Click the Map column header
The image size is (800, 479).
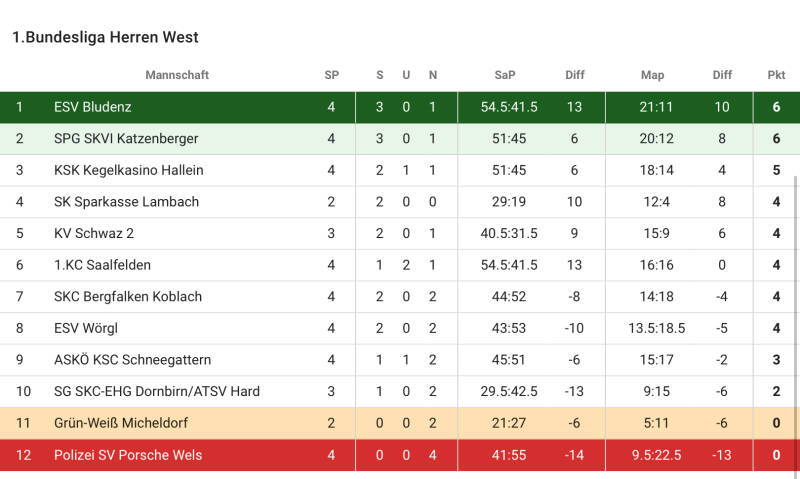pyautogui.click(x=652, y=75)
